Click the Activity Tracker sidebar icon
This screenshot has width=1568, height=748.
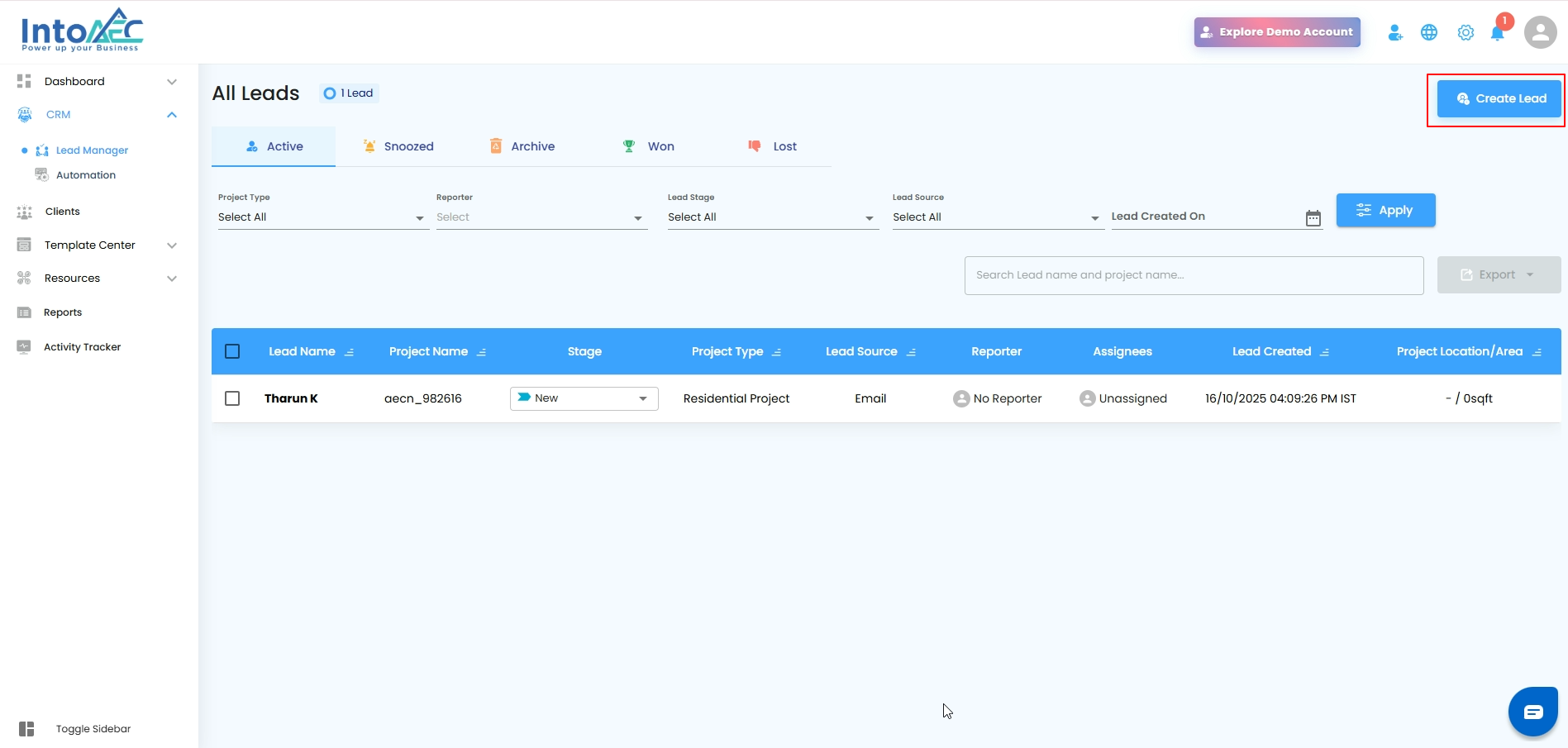[x=25, y=347]
